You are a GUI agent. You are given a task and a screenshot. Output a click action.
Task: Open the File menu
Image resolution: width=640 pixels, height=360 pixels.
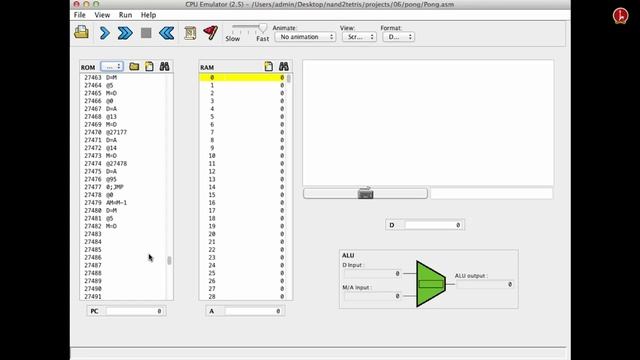pyautogui.click(x=80, y=15)
